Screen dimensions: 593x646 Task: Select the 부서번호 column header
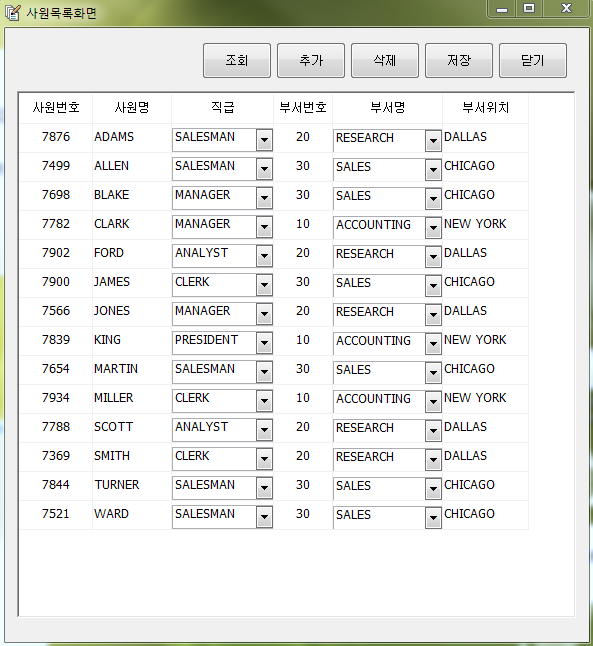[303, 108]
